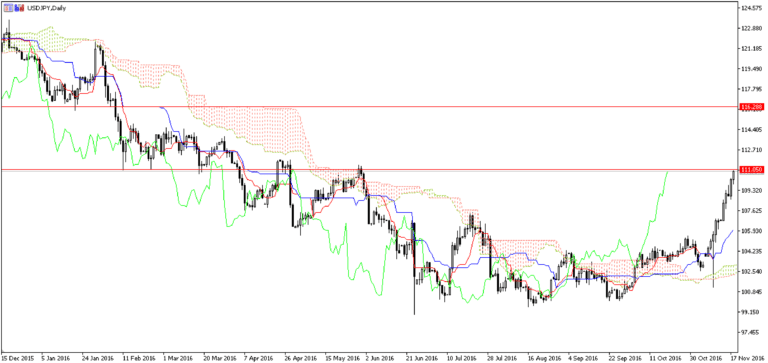This screenshot has height=363, width=768.
Task: Click the 121.185 price axis label
Action: tap(750, 49)
